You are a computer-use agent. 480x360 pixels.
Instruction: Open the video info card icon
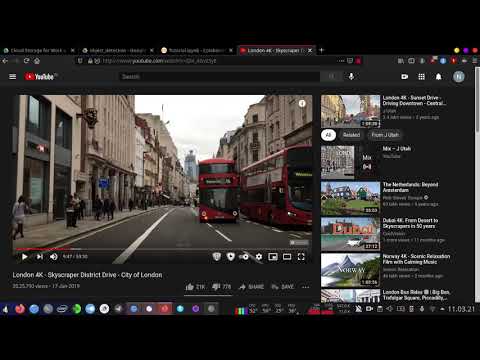point(302,103)
